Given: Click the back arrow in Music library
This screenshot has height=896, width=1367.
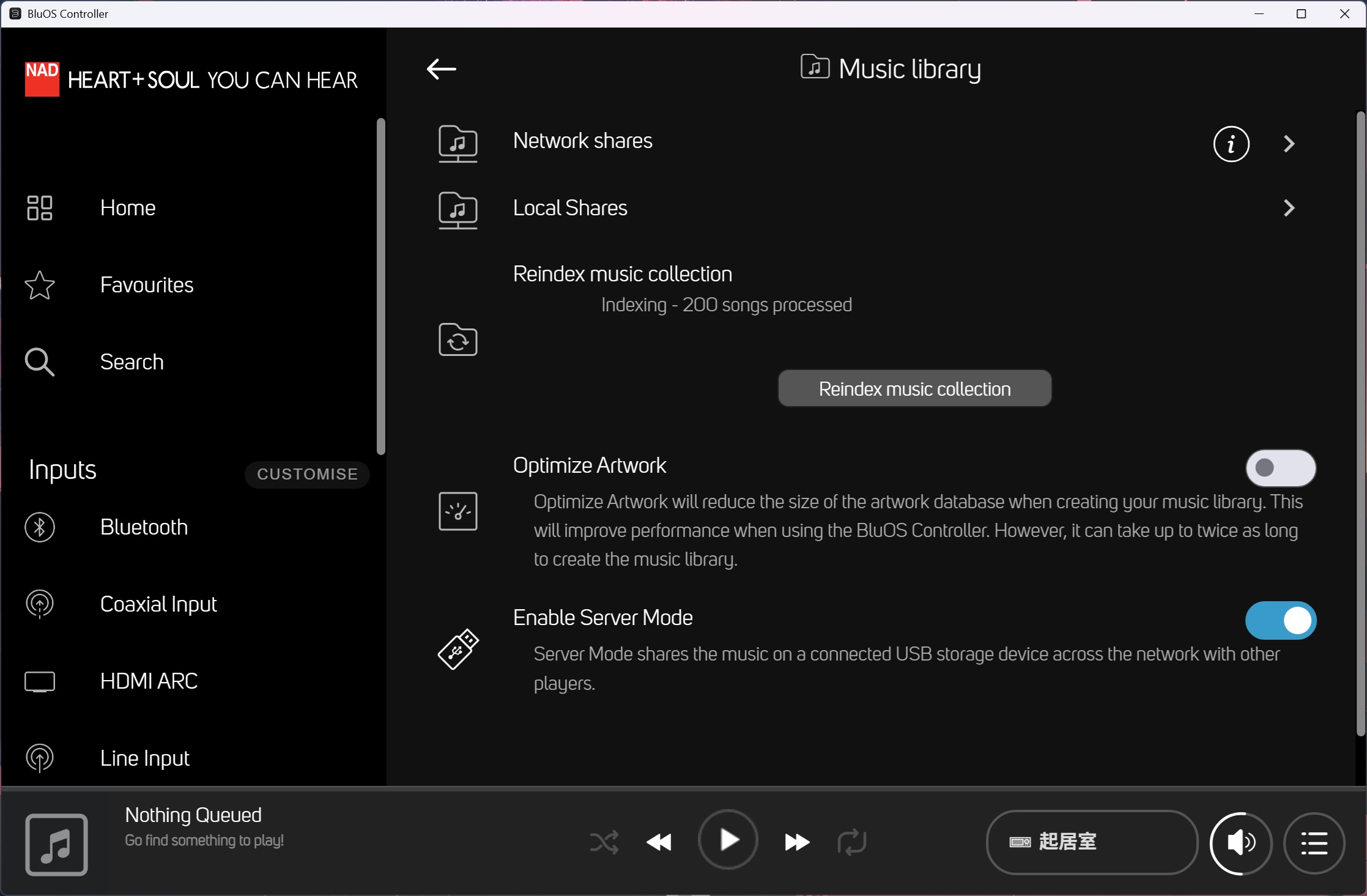Looking at the screenshot, I should 441,69.
